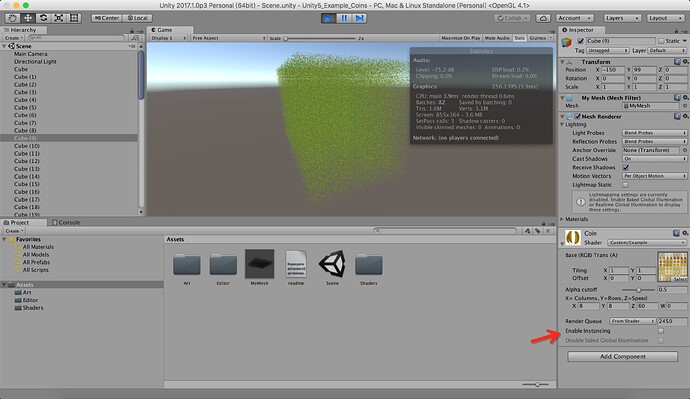
Task: Open the Cast Shadows dropdown
Action: (654, 159)
